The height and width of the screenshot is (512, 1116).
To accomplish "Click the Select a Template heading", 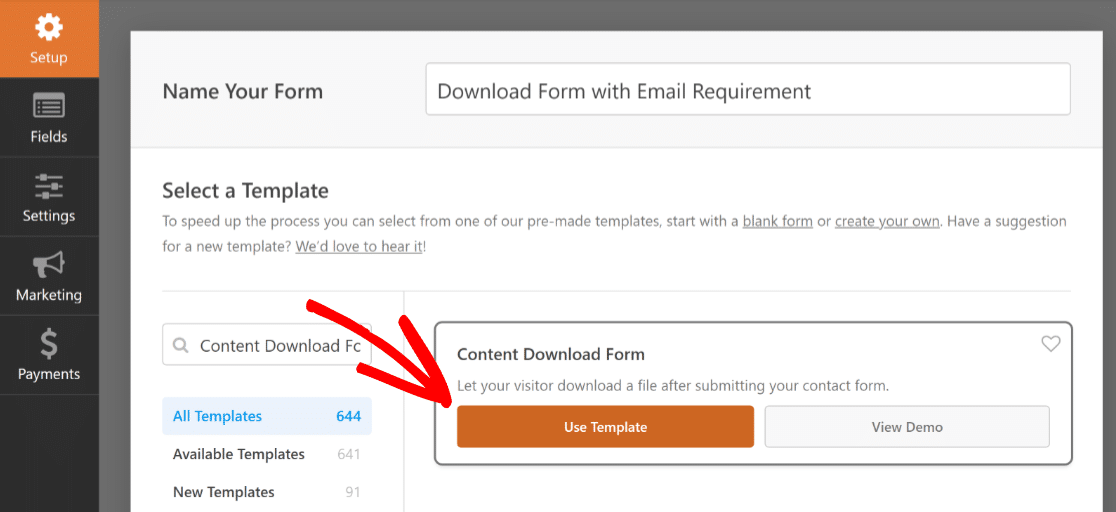I will coord(246,191).
